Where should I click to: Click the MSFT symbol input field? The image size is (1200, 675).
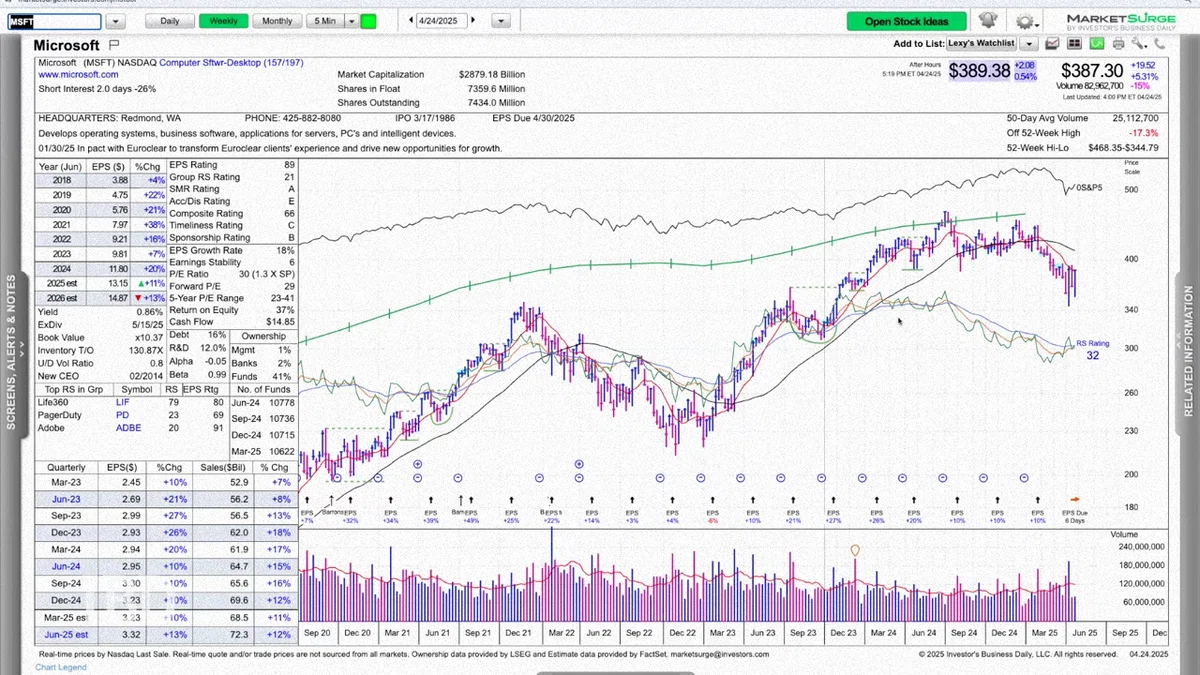pyautogui.click(x=54, y=21)
